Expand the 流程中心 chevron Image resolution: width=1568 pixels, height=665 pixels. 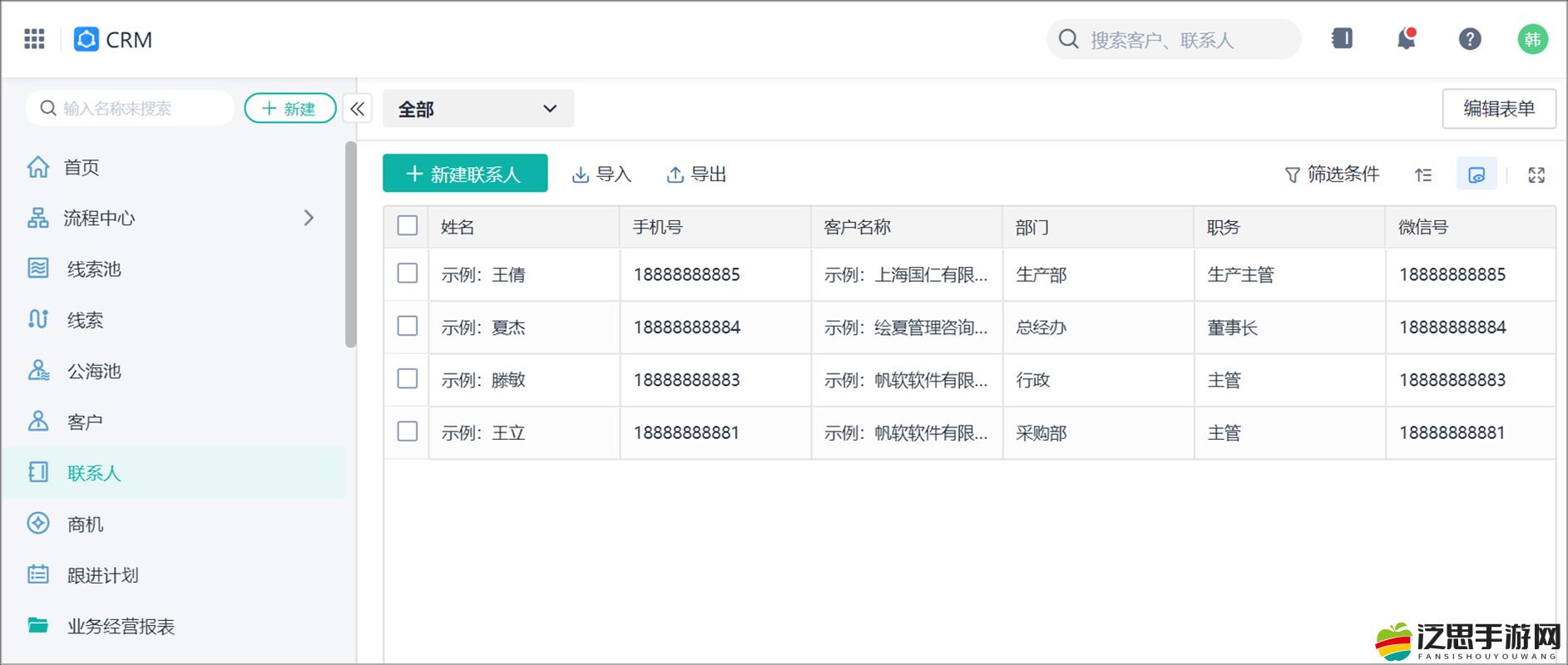(309, 218)
